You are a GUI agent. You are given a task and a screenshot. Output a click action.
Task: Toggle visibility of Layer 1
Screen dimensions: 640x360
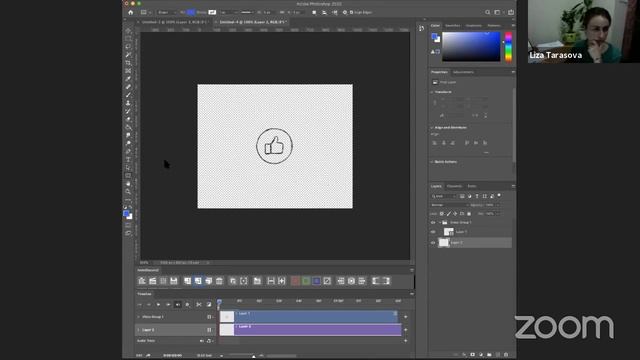coord(433,232)
